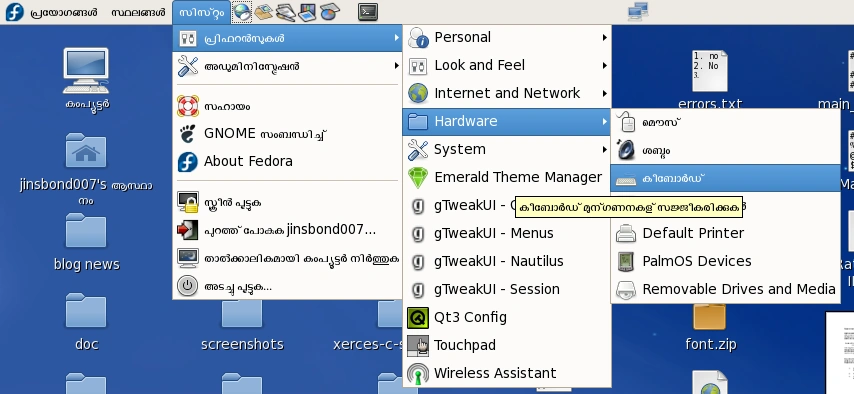Screen dimensions: 854x394
Task: Open font.zip archive on desktop
Action: (x=710, y=317)
